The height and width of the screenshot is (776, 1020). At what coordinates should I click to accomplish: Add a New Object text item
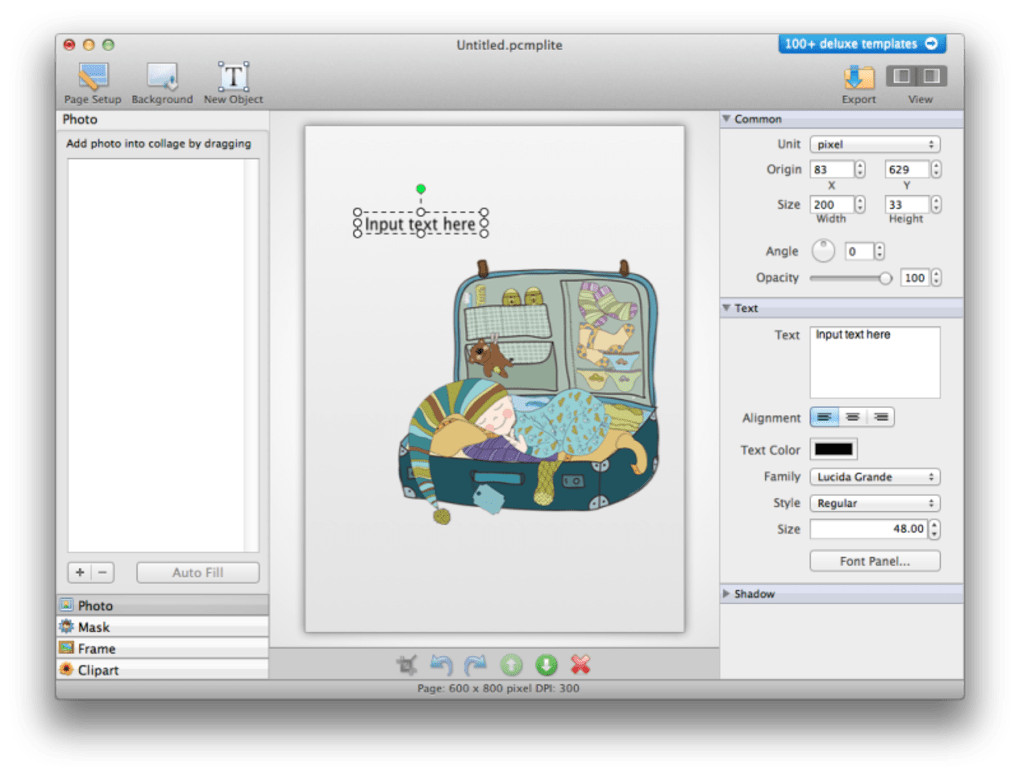point(233,81)
